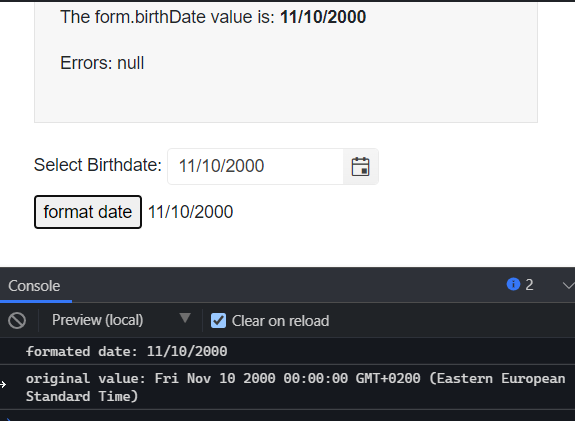575x421 pixels.
Task: Click the Select Birthdate label
Action: pos(98,165)
